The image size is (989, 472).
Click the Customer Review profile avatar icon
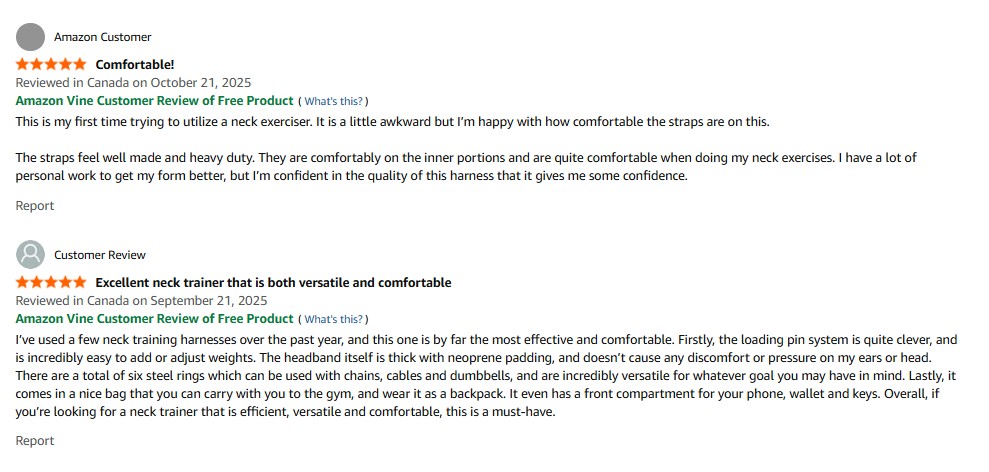click(x=31, y=255)
